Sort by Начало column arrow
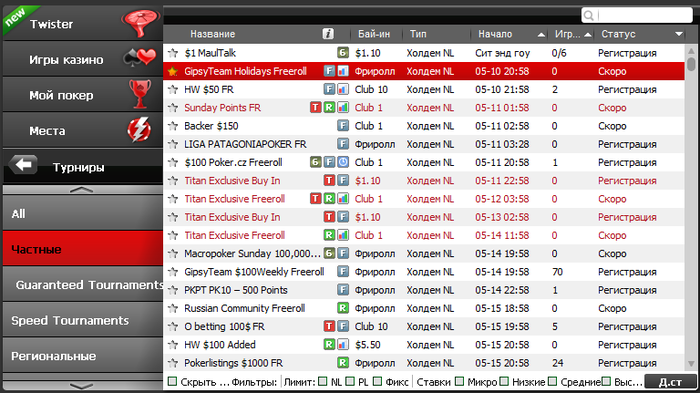This screenshot has width=700, height=393. point(541,34)
